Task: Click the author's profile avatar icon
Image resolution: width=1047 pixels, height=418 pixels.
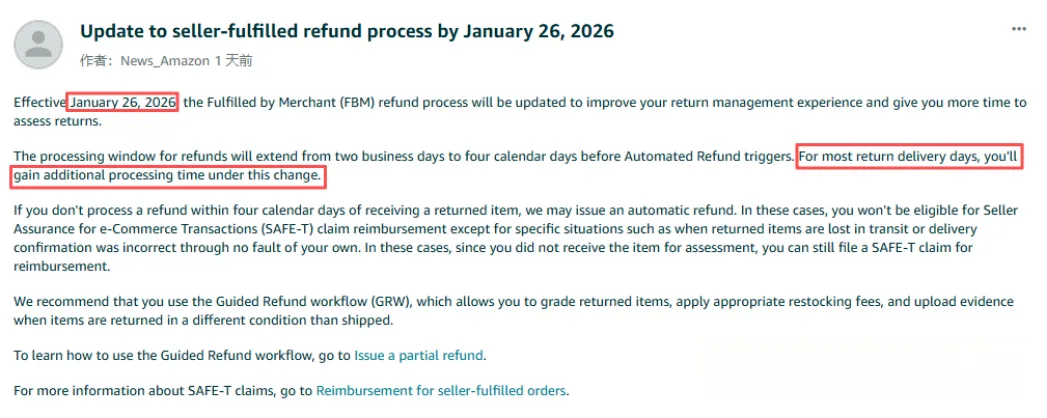Action: click(39, 43)
